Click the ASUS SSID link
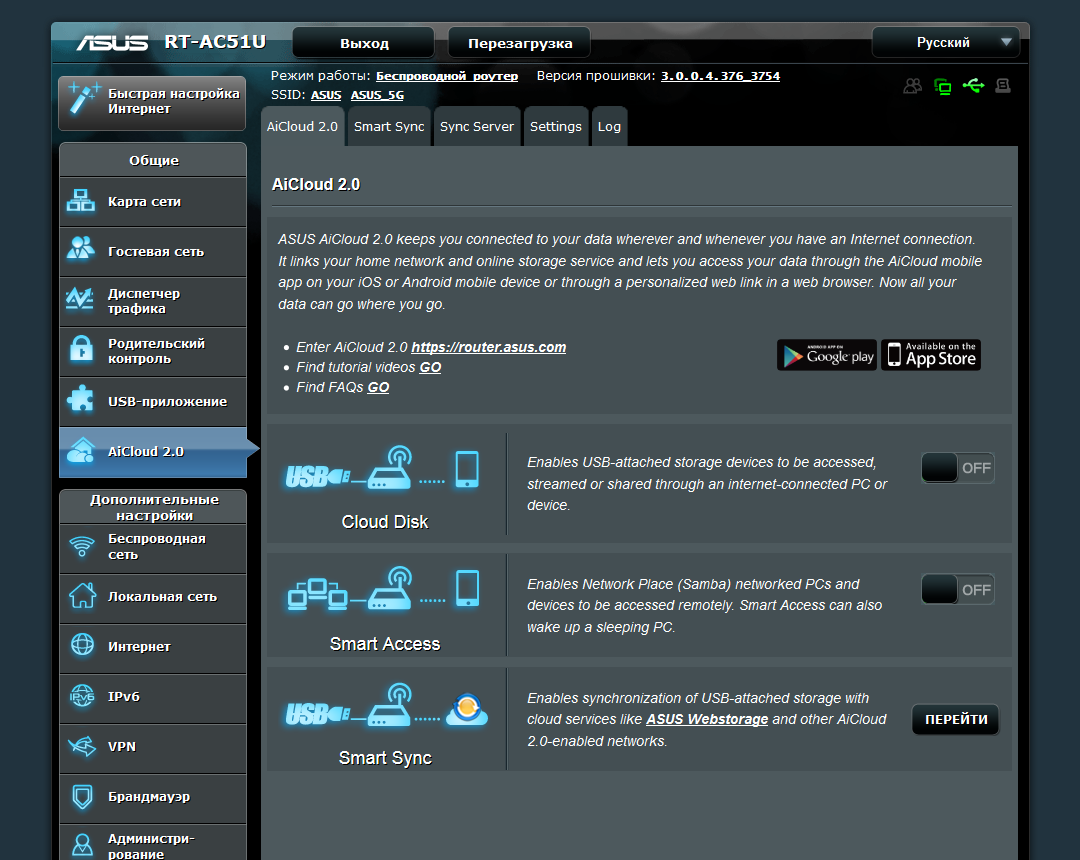This screenshot has height=860, width=1080. coord(326,95)
